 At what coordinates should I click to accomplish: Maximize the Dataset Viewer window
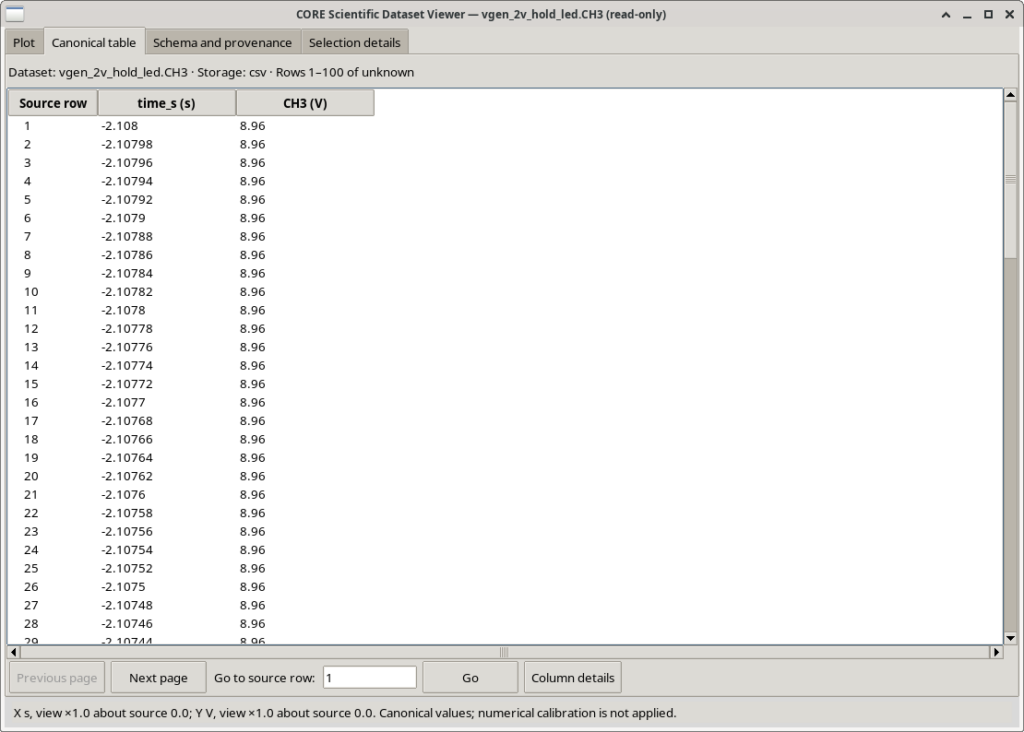tap(988, 14)
